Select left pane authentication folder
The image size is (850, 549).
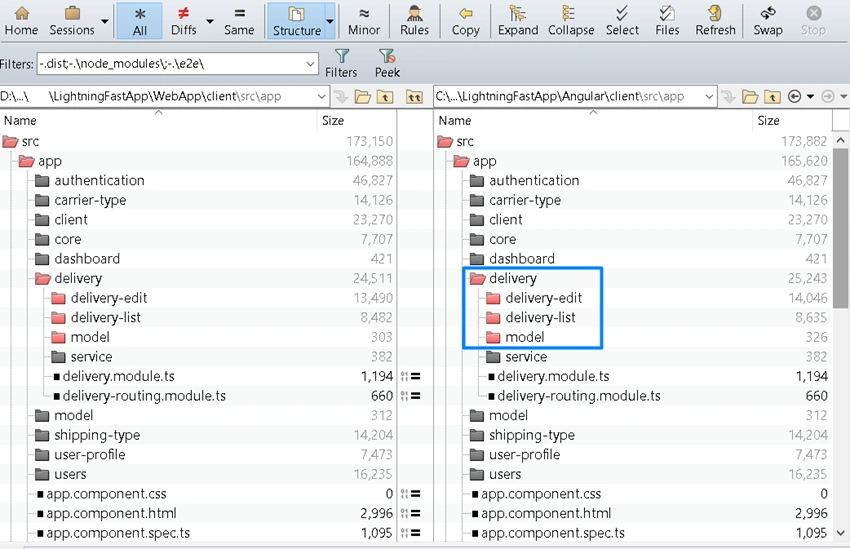coord(99,180)
